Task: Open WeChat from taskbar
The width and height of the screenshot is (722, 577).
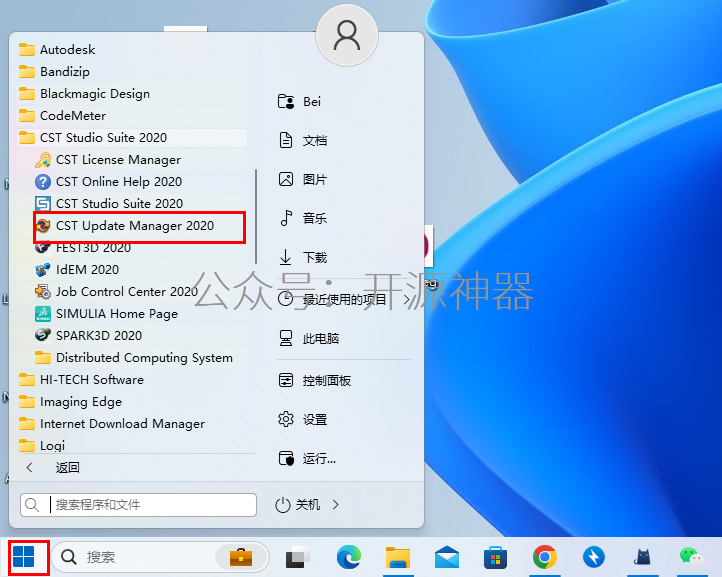Action: point(691,557)
